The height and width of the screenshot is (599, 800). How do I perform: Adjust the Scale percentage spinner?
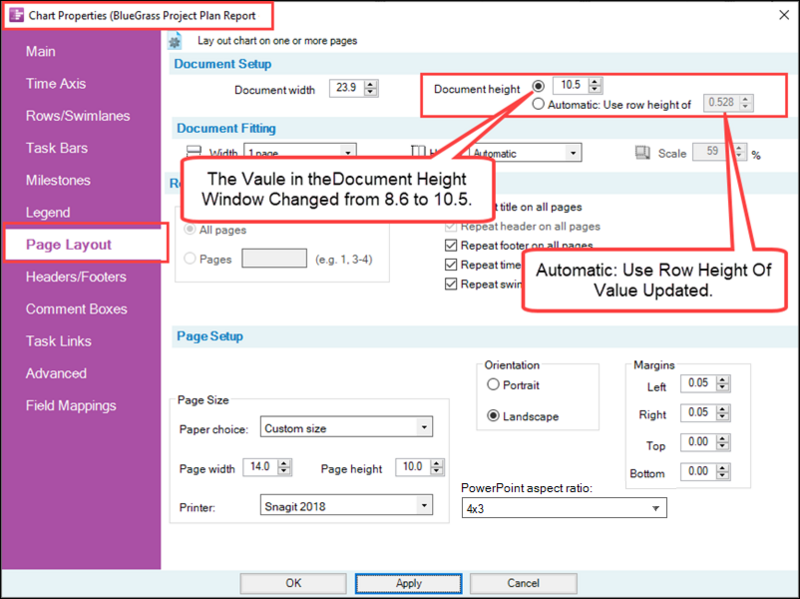point(738,152)
